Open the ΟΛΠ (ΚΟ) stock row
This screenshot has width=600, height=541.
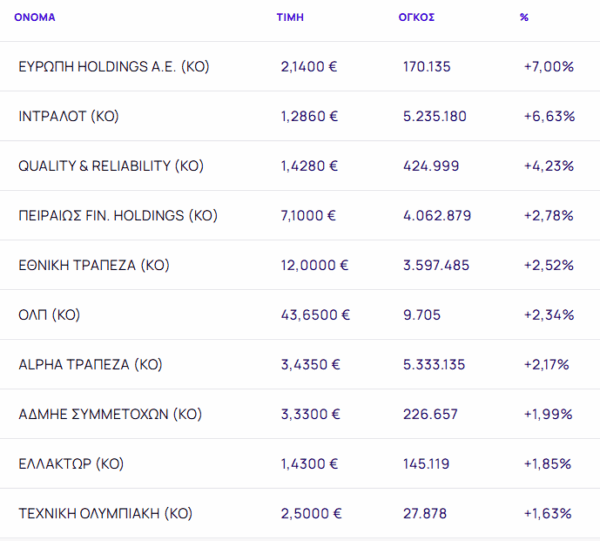[x=49, y=315]
